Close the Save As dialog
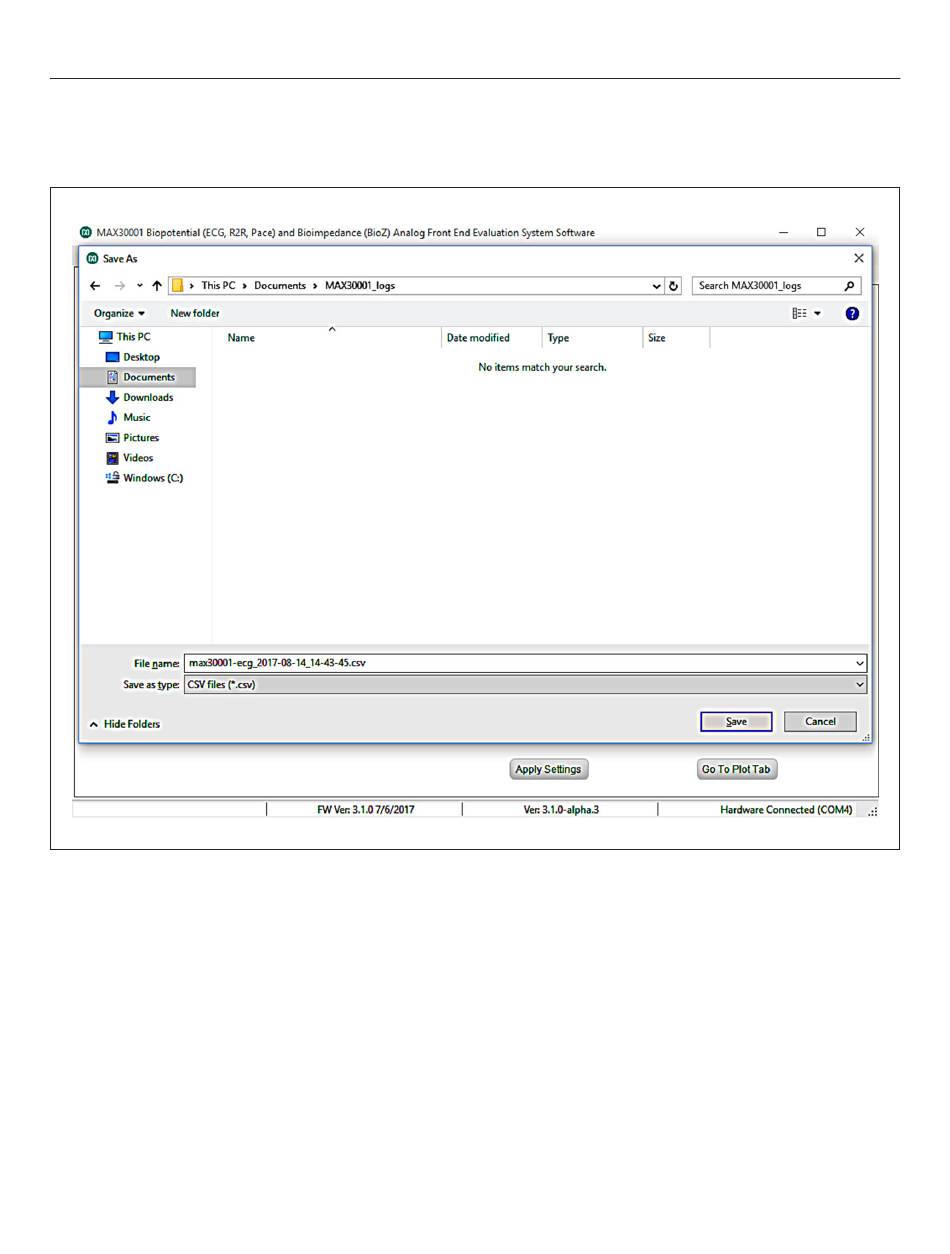This screenshot has height=1254, width=950. 858,258
